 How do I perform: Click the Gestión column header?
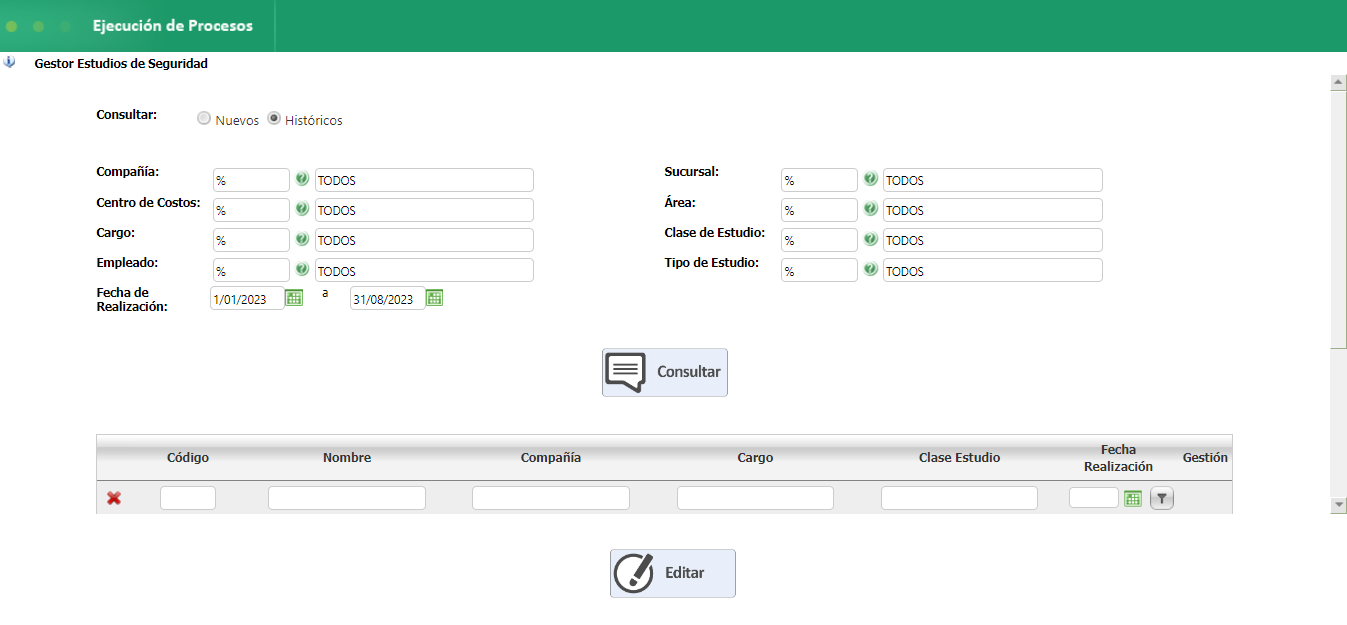[x=1205, y=457]
